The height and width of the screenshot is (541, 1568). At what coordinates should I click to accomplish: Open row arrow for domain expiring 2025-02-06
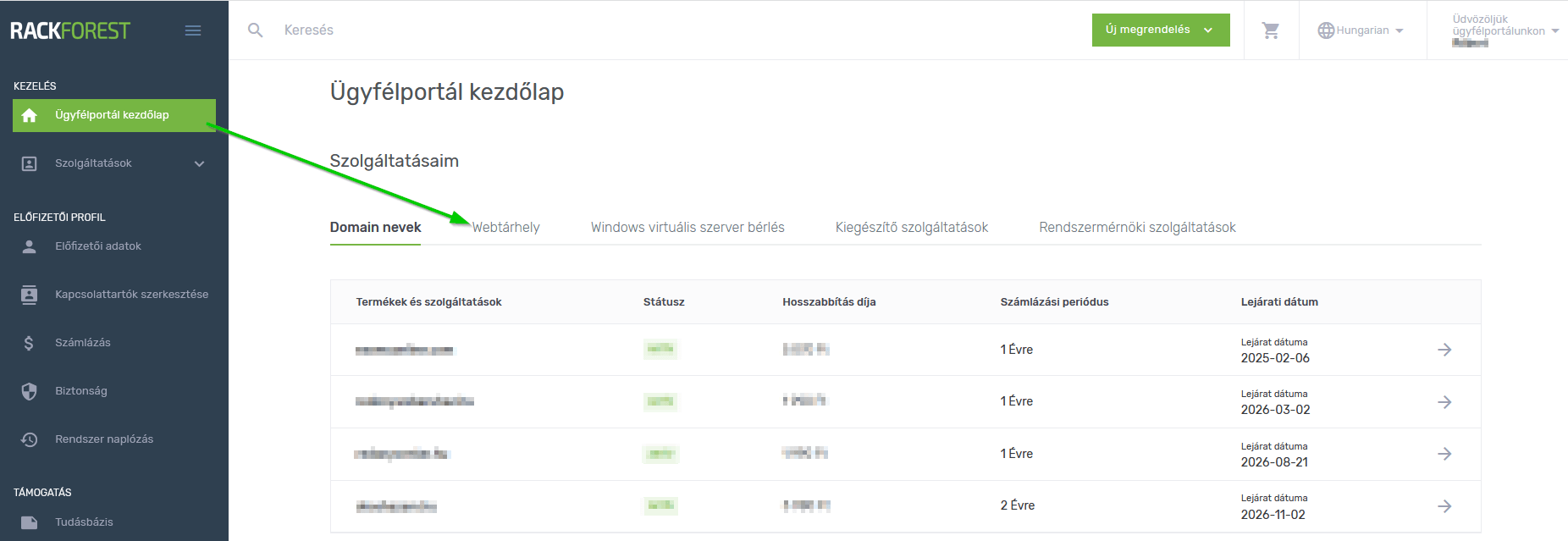click(1444, 350)
